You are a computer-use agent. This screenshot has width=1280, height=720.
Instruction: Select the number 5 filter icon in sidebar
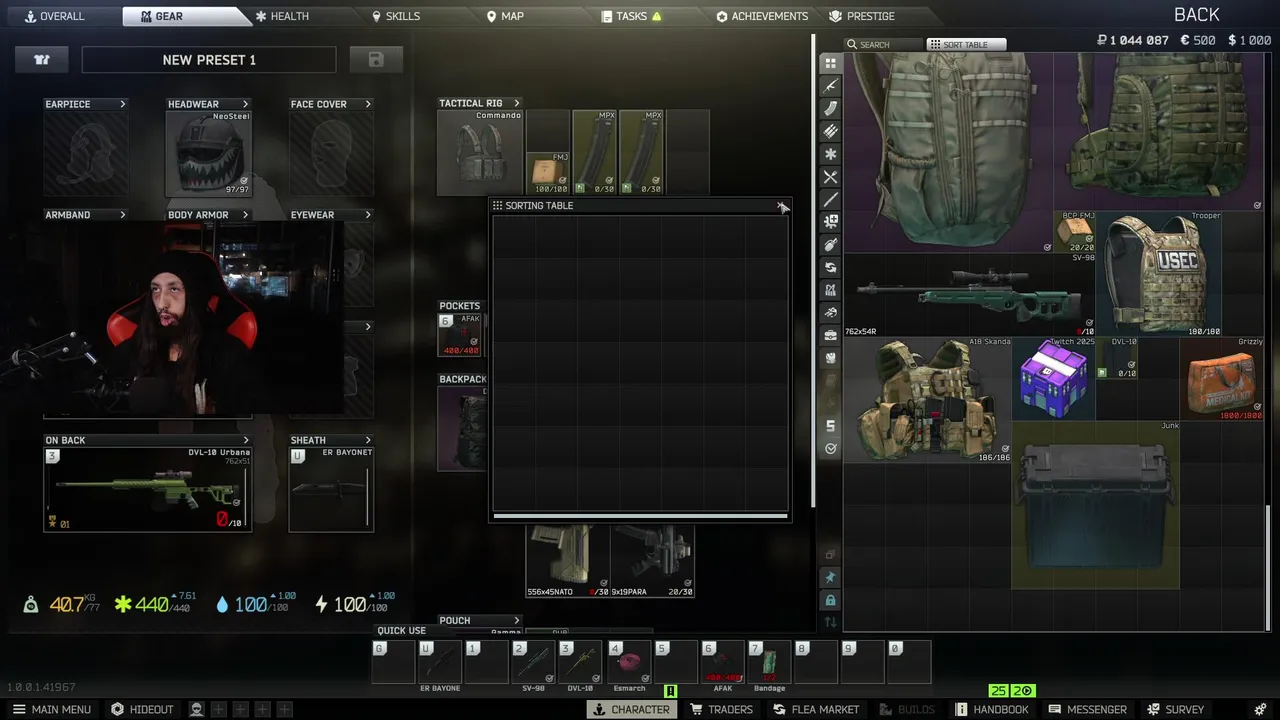[830, 426]
